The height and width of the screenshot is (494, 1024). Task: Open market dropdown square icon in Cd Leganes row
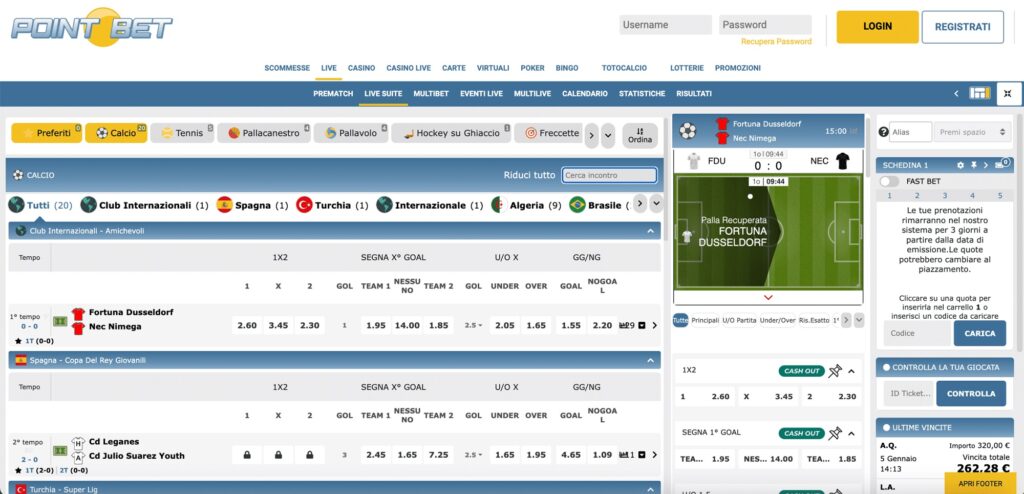pos(642,455)
